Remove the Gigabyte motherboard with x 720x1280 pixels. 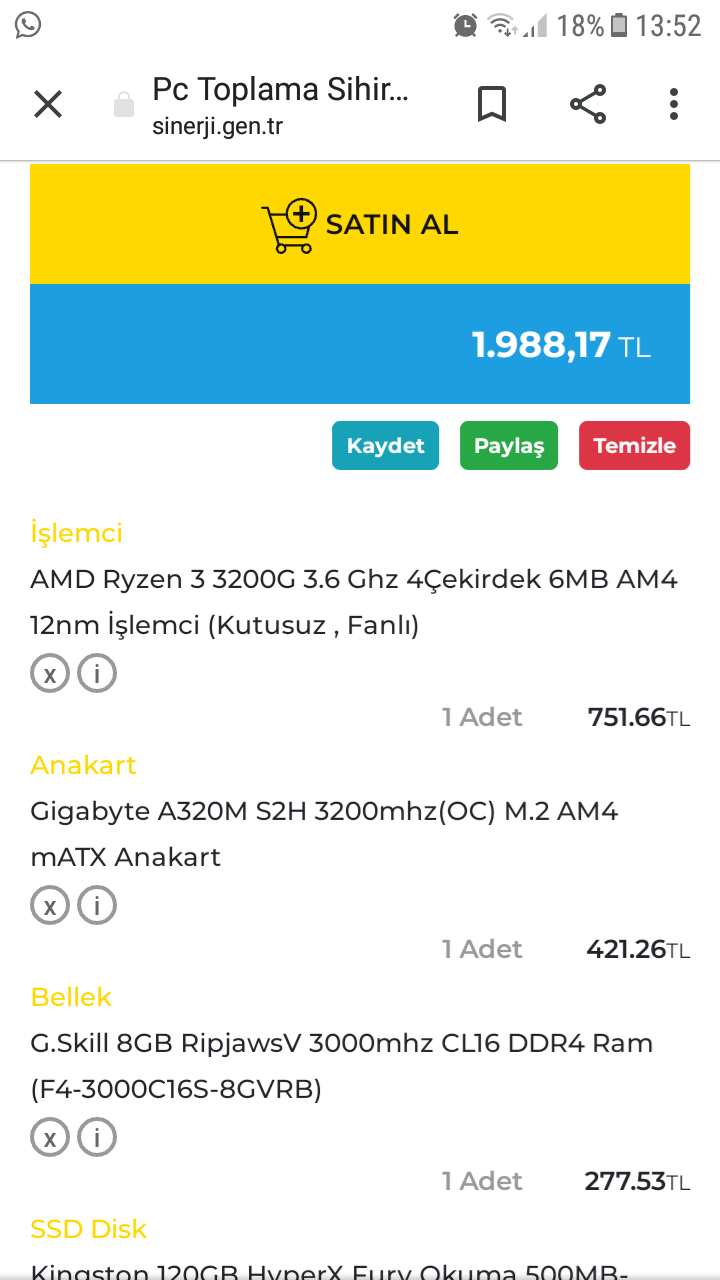49,906
